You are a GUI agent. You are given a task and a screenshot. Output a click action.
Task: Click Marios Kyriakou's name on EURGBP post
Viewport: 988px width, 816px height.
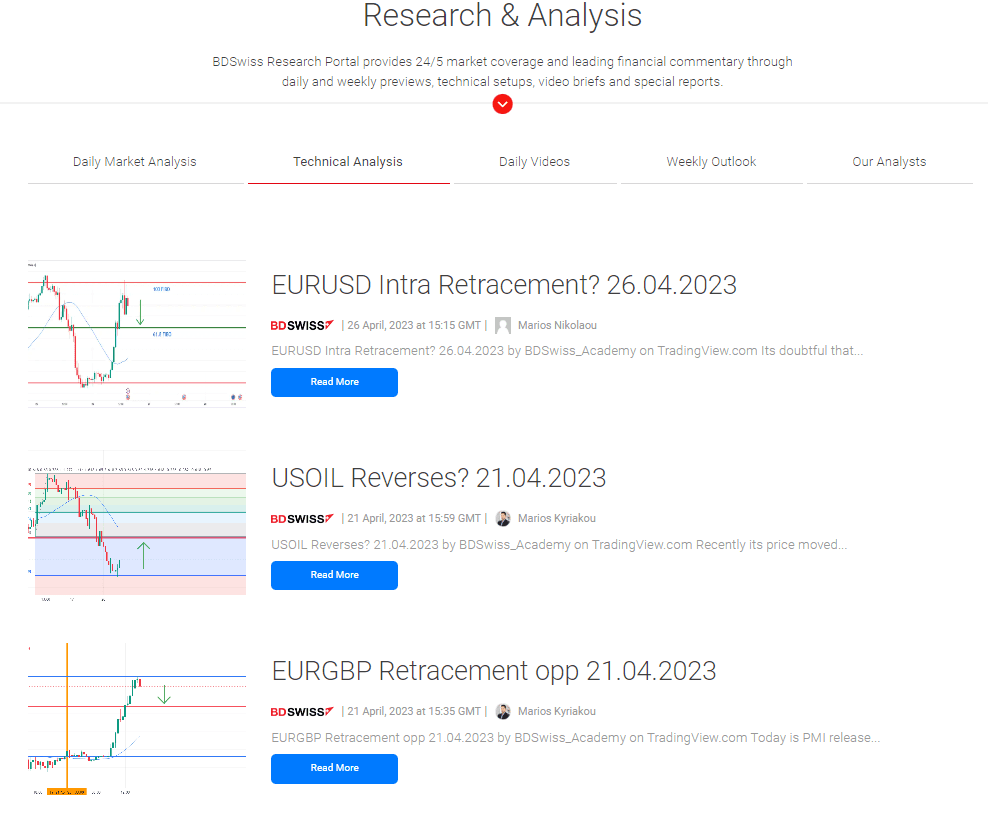click(x=557, y=711)
